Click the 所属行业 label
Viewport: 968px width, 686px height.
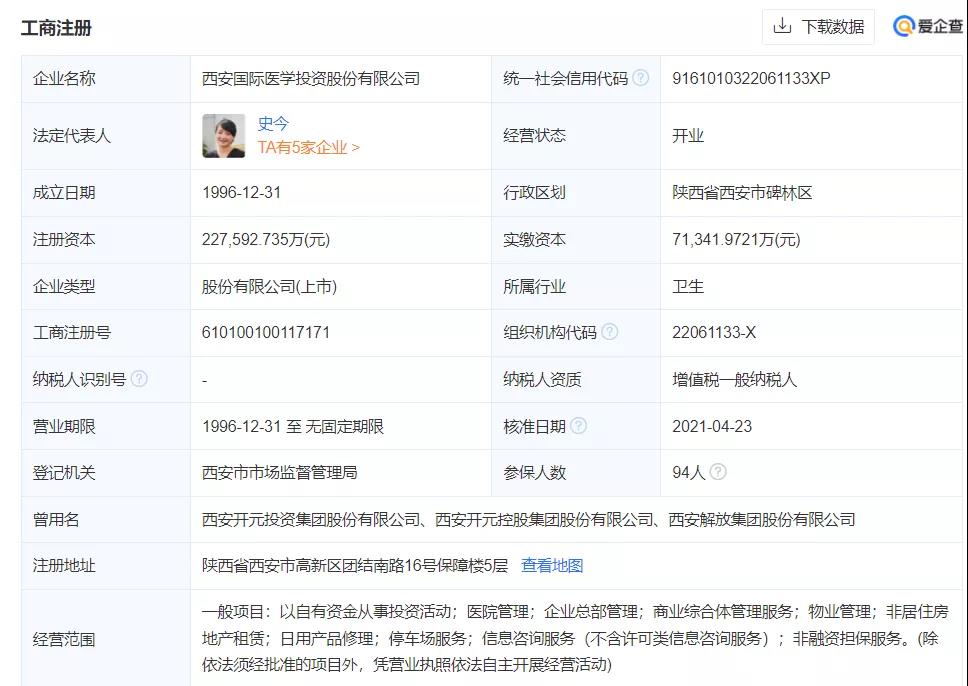click(x=535, y=287)
